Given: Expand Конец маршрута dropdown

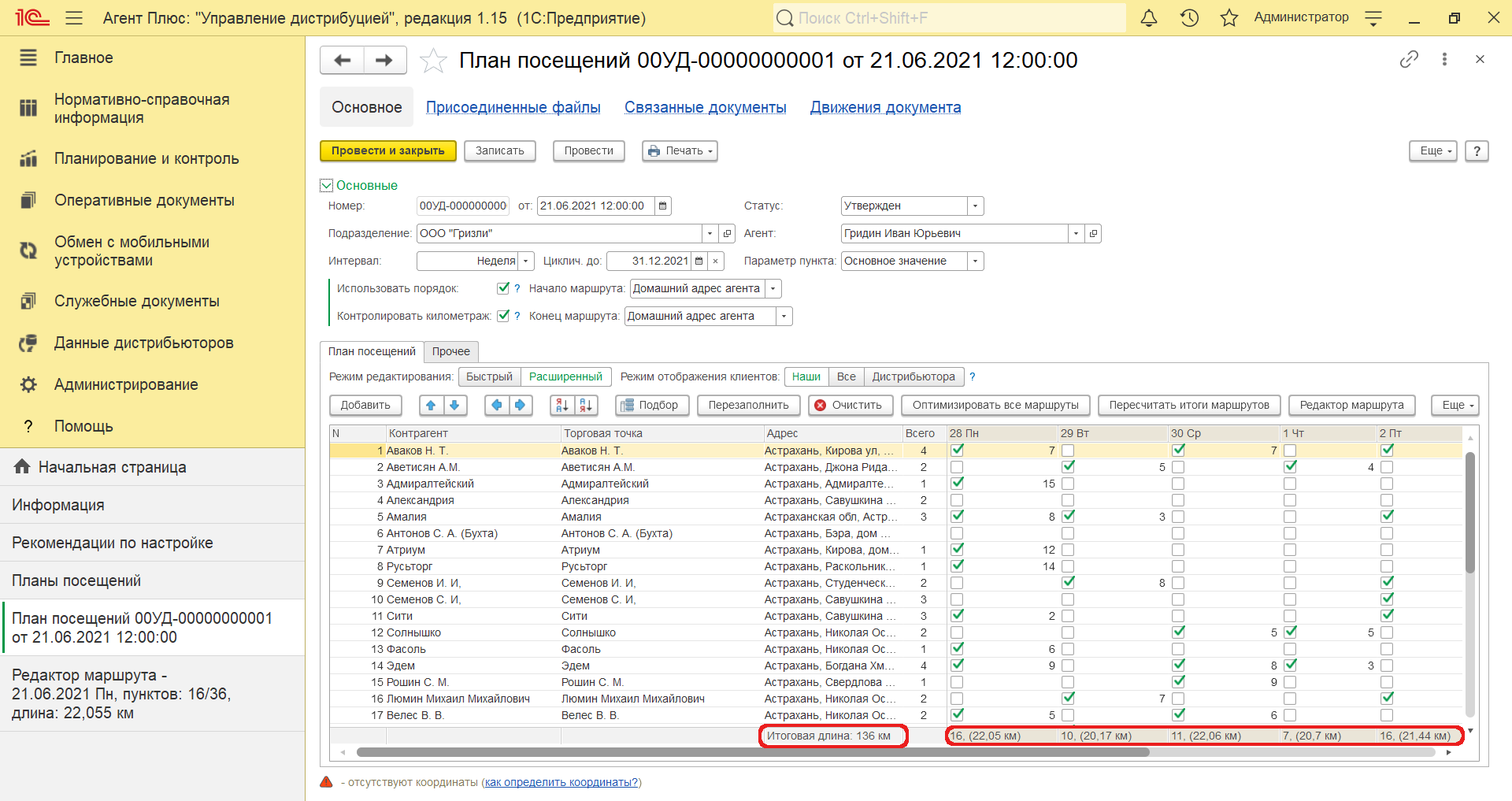Looking at the screenshot, I should coord(784,316).
